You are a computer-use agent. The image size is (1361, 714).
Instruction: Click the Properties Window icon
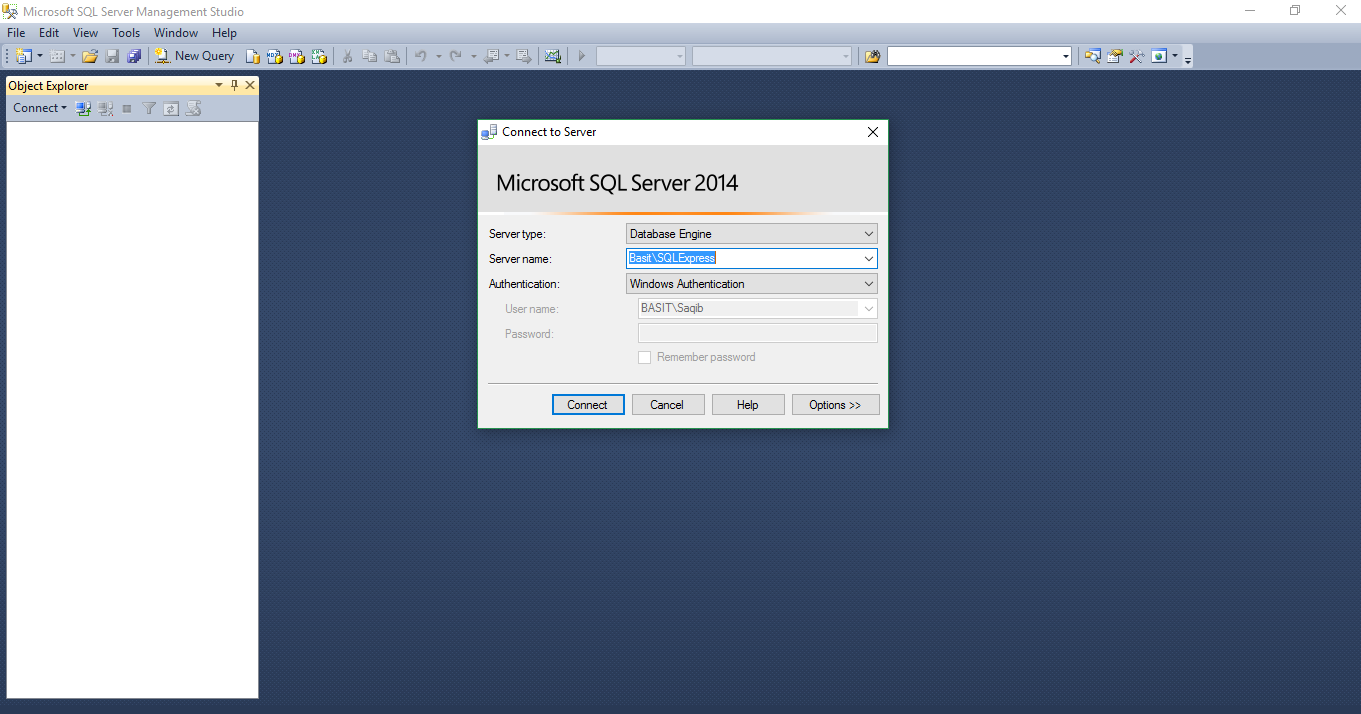click(1114, 56)
